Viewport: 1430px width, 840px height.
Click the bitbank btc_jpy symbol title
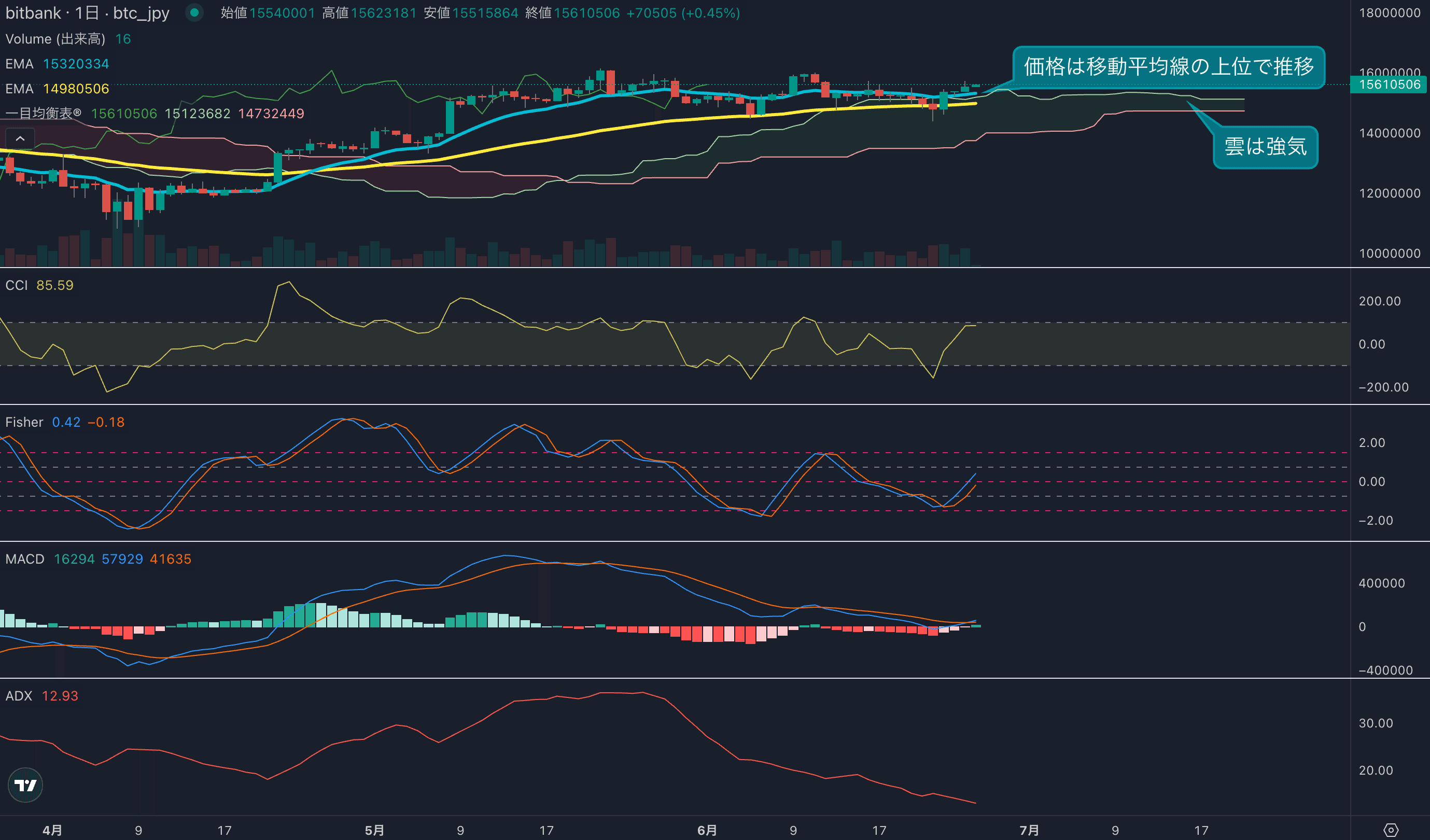pyautogui.click(x=88, y=13)
